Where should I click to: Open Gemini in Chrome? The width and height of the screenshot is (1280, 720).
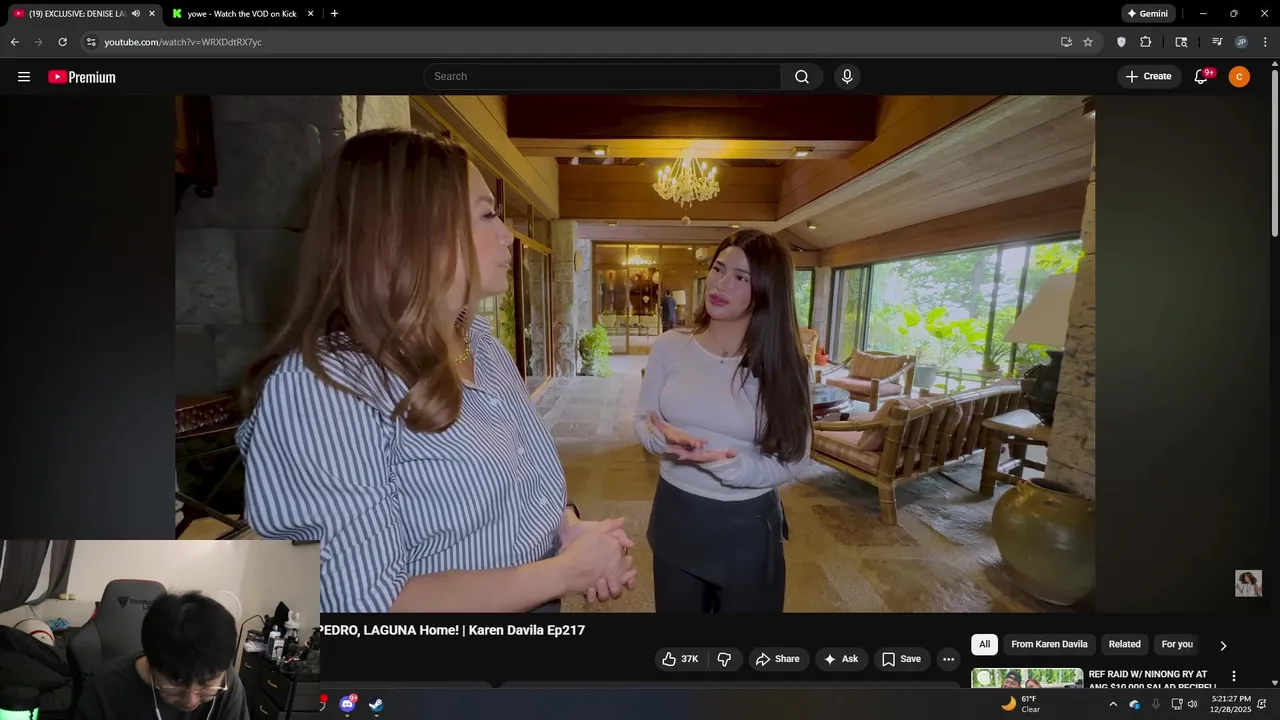tap(1148, 14)
